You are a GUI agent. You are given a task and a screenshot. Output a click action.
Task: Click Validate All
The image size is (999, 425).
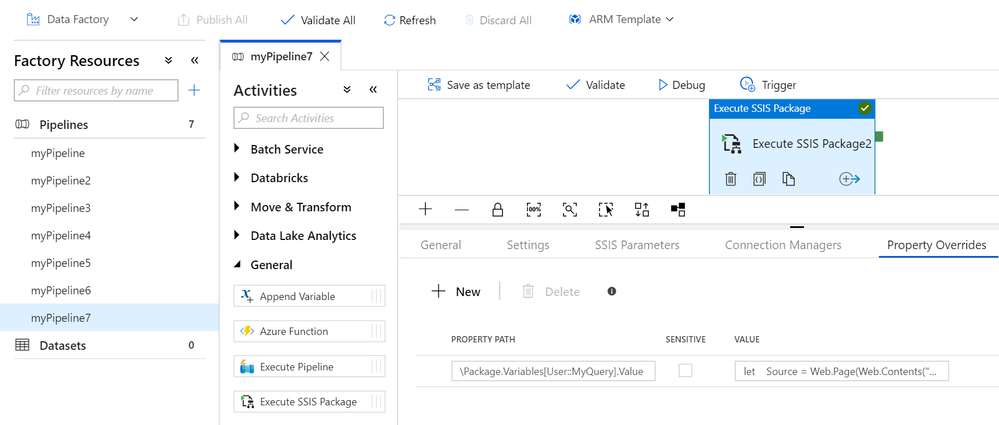tap(318, 20)
